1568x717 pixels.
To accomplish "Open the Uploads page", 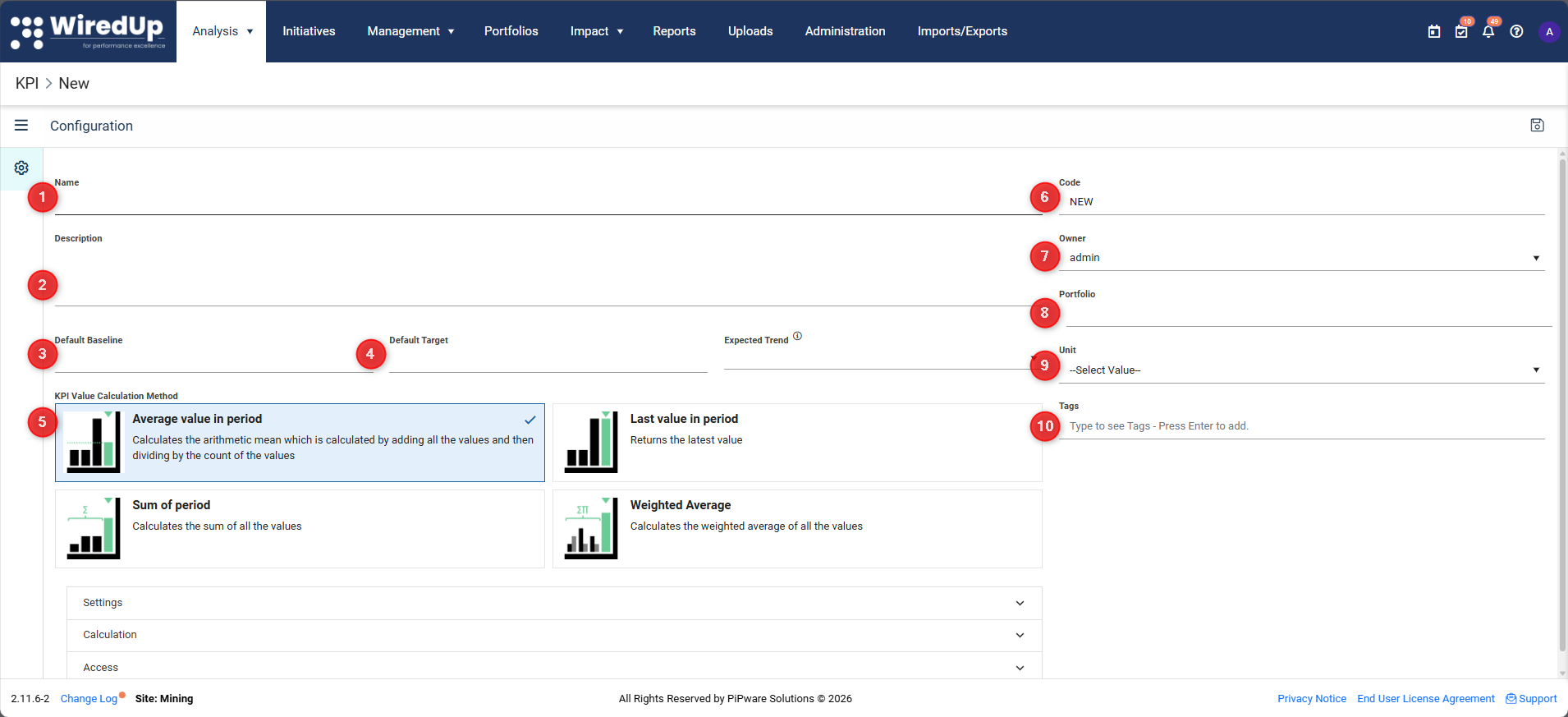I will (x=750, y=31).
